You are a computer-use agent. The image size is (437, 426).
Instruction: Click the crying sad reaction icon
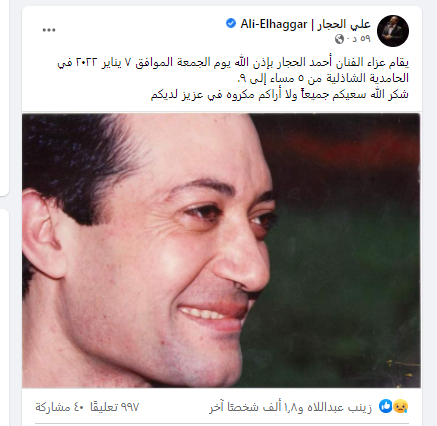401,406
